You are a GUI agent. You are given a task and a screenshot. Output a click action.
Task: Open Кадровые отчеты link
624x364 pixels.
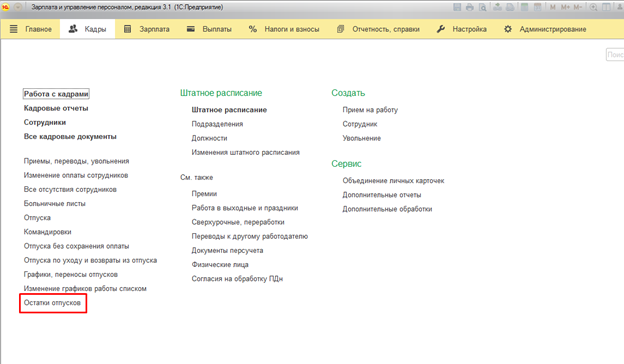point(56,108)
